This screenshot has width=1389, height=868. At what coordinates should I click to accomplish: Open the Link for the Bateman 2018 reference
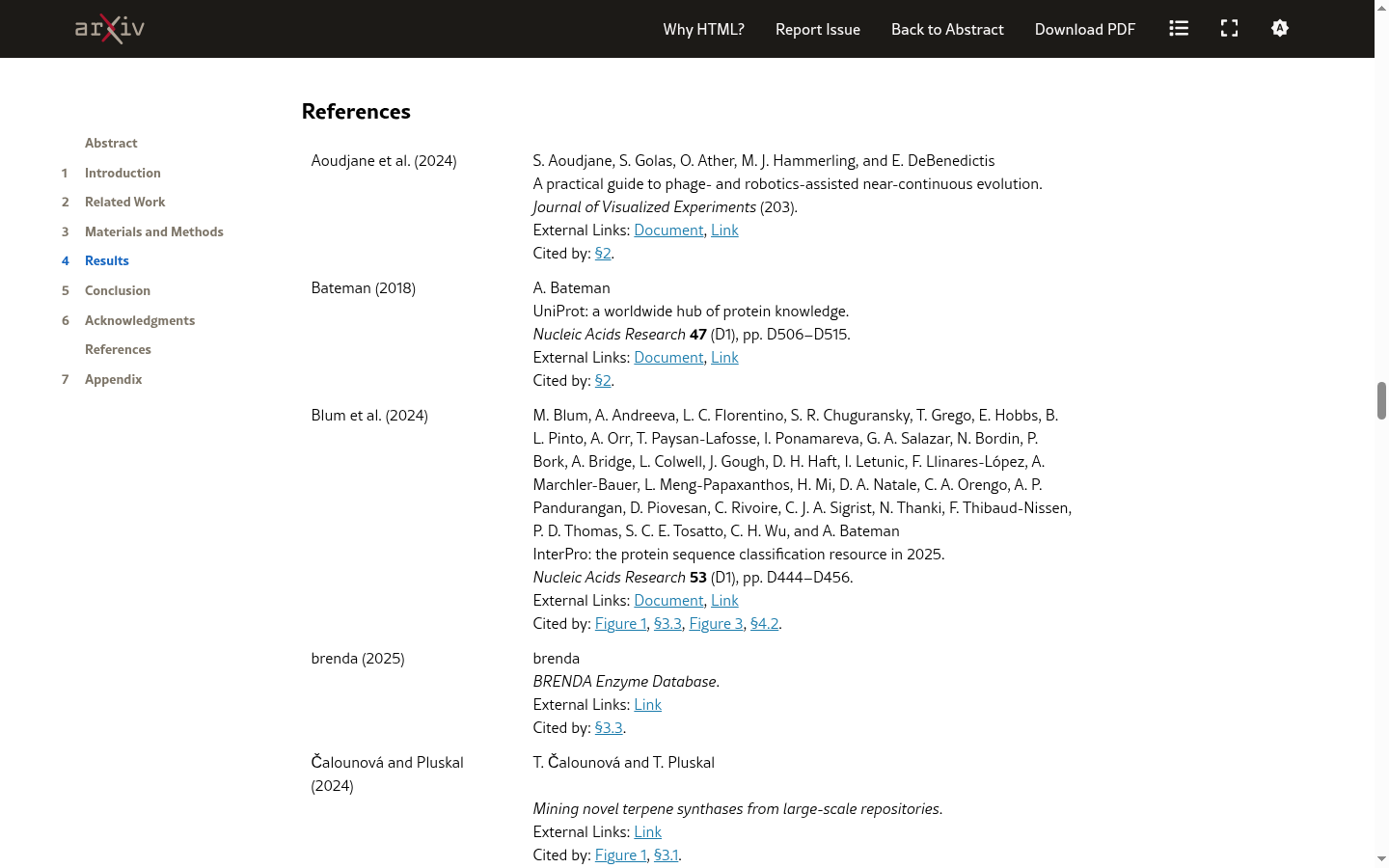coord(724,357)
